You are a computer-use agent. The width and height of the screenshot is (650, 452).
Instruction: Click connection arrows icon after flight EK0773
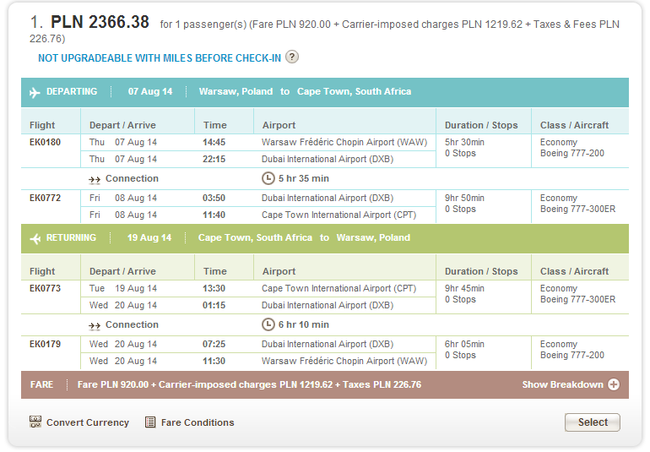coord(95,325)
